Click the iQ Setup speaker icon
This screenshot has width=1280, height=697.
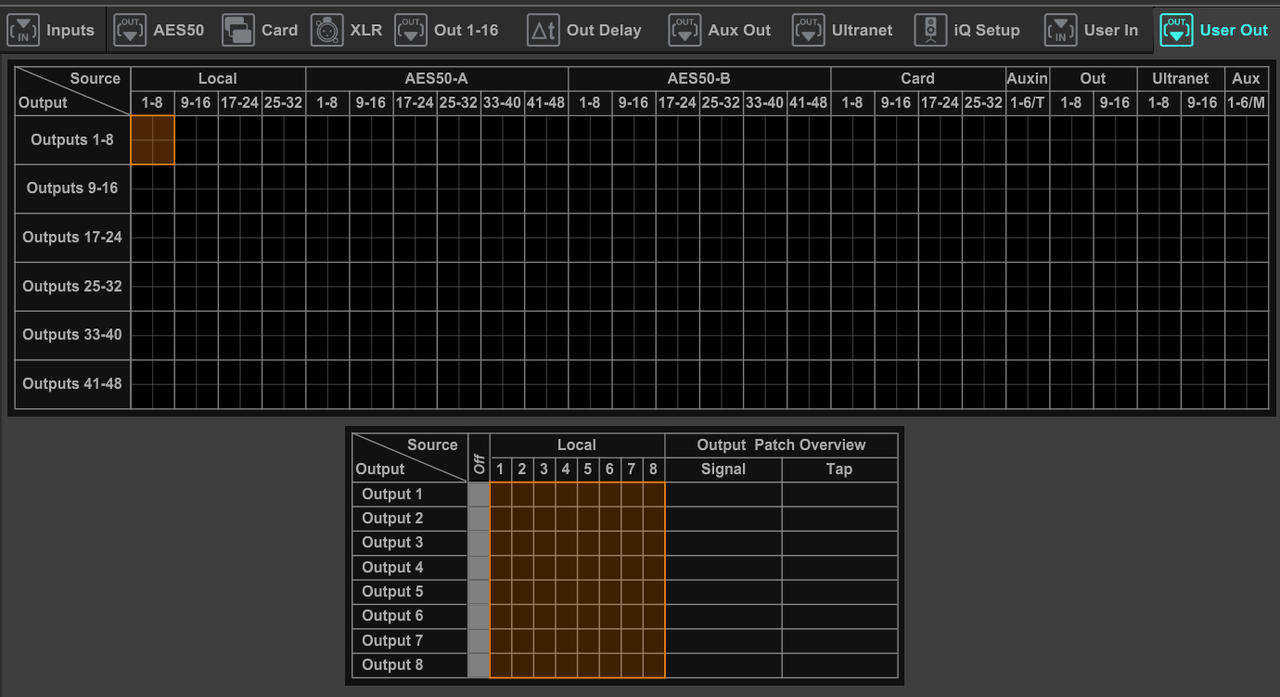[x=931, y=30]
